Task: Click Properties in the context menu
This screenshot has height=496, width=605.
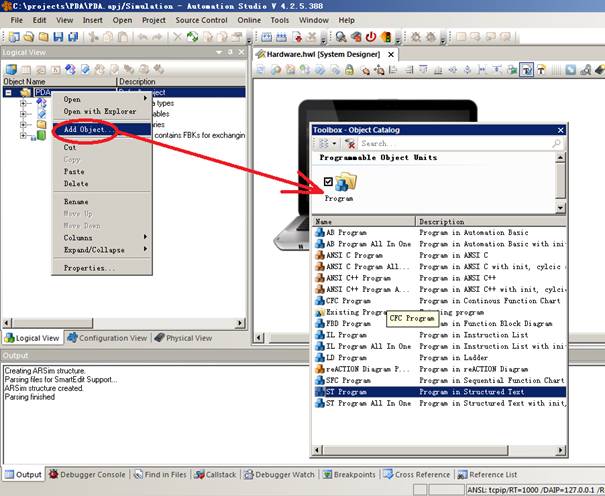Action: (89, 268)
